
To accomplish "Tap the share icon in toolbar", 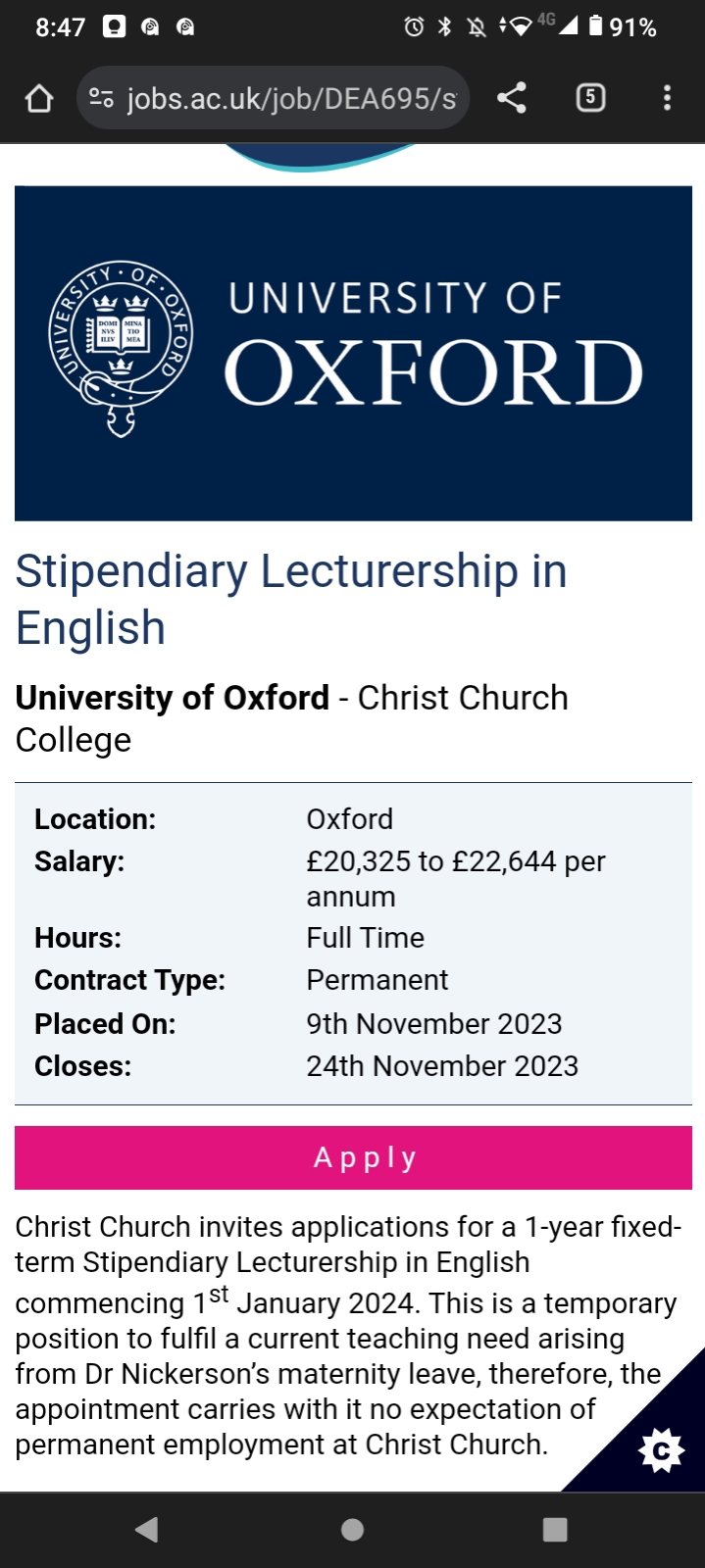I will [512, 98].
